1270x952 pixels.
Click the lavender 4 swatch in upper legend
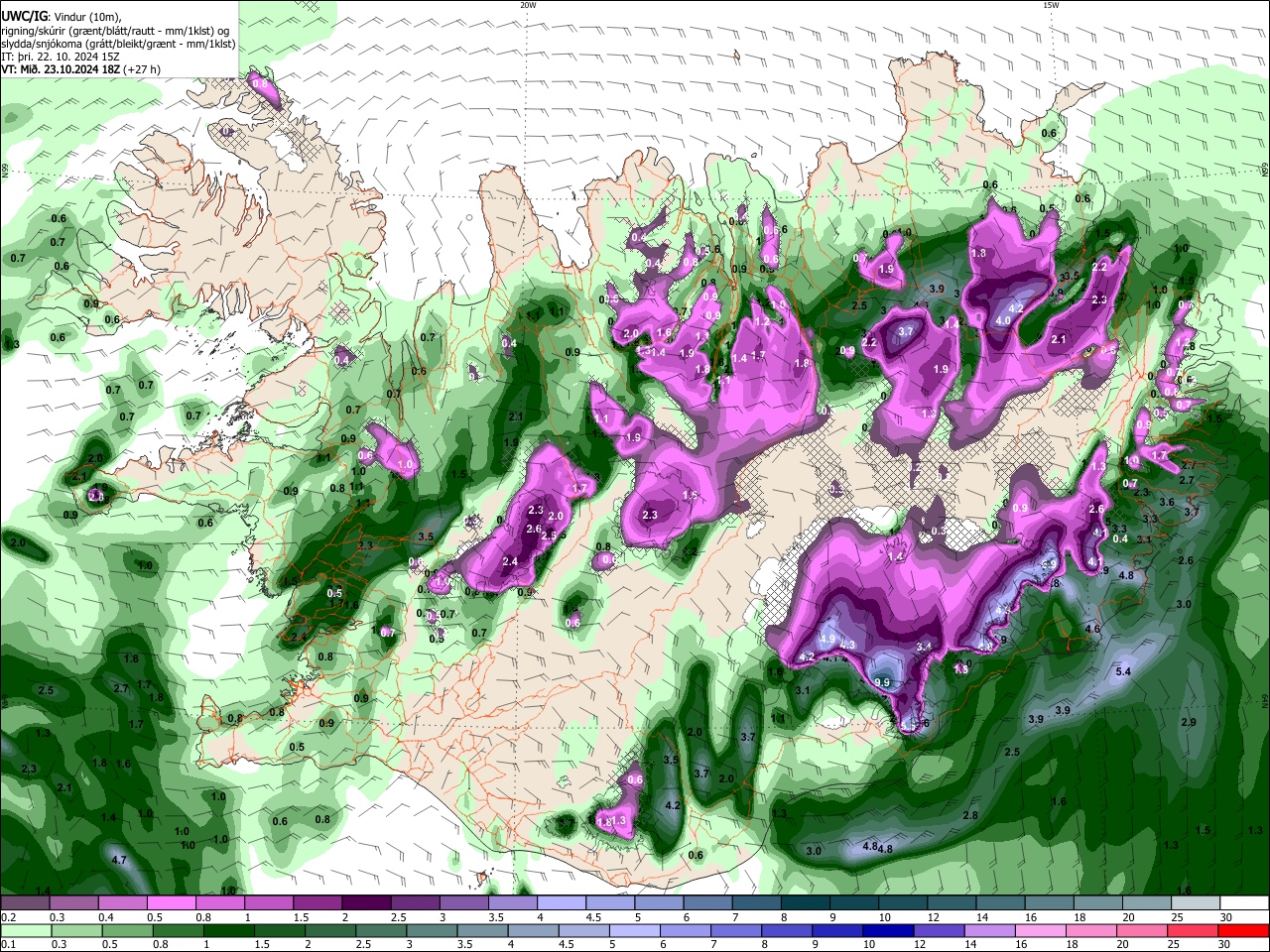pos(561,903)
